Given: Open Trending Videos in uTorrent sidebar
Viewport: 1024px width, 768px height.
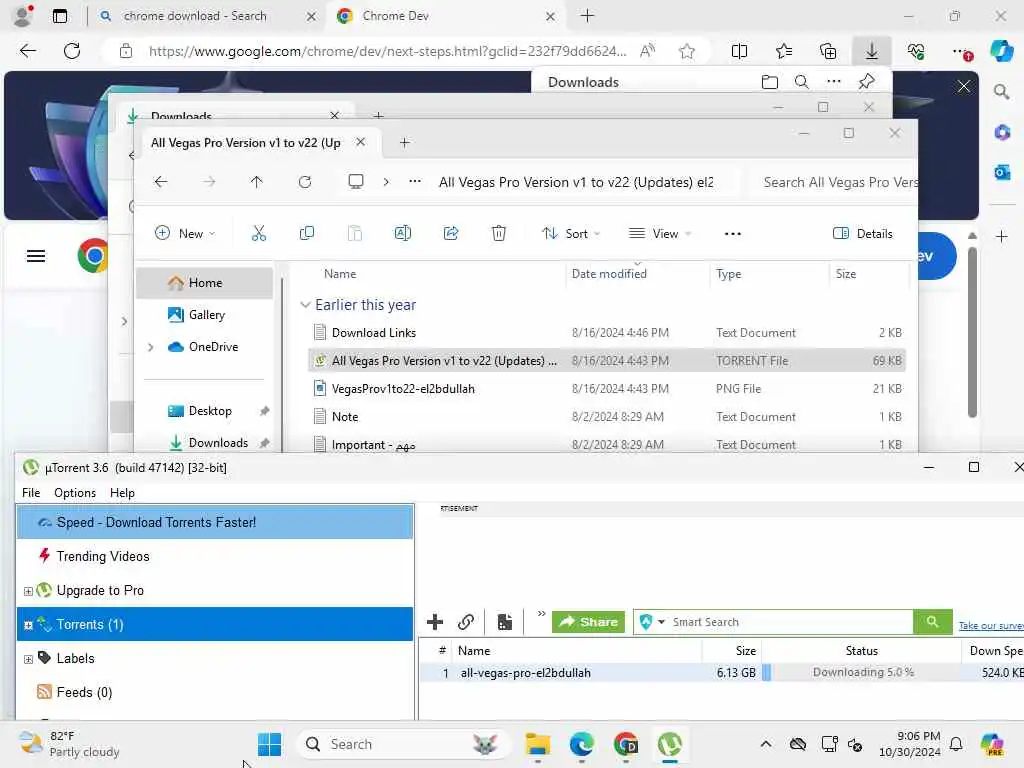Looking at the screenshot, I should (216, 556).
